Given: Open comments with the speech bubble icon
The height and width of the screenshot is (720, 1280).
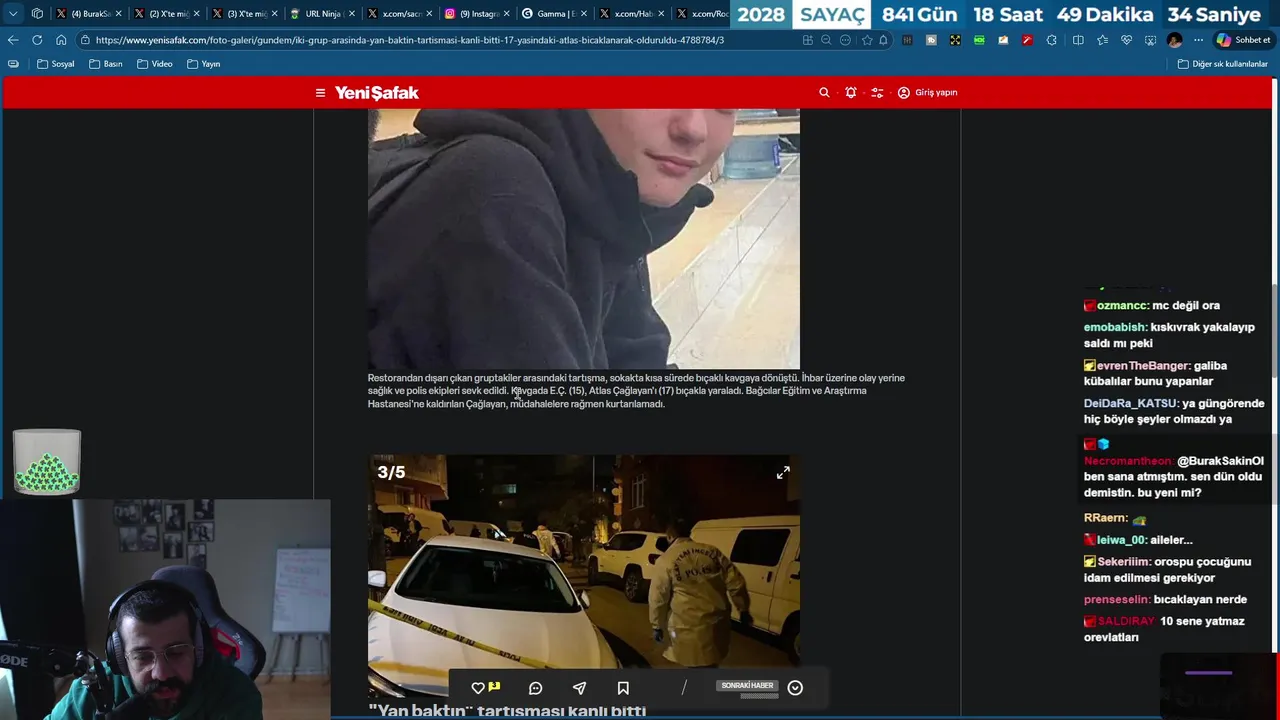Looking at the screenshot, I should pyautogui.click(x=535, y=688).
